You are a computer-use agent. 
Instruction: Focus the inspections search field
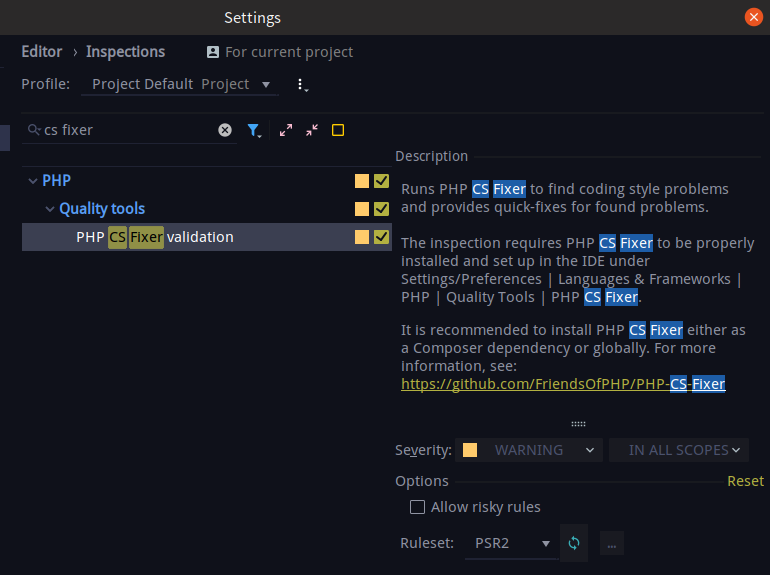coord(129,130)
